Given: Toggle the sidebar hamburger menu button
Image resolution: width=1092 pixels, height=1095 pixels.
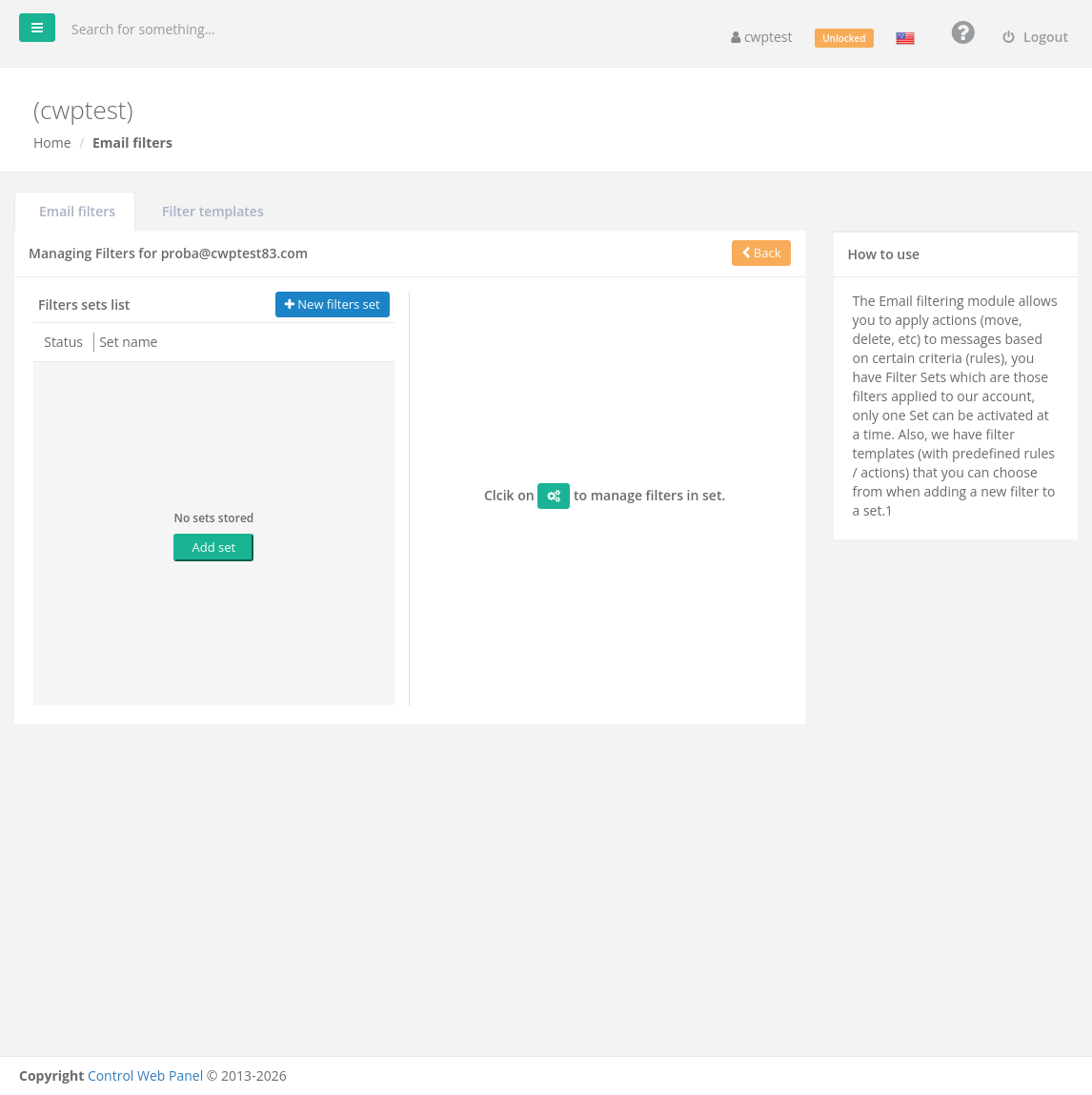Looking at the screenshot, I should (x=37, y=28).
